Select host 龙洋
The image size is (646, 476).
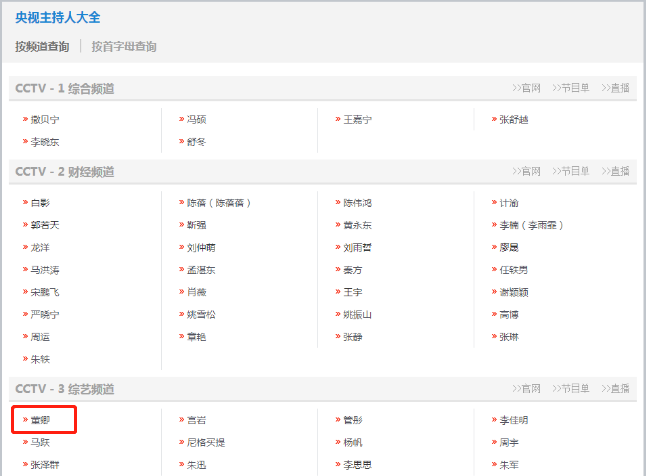pos(40,247)
